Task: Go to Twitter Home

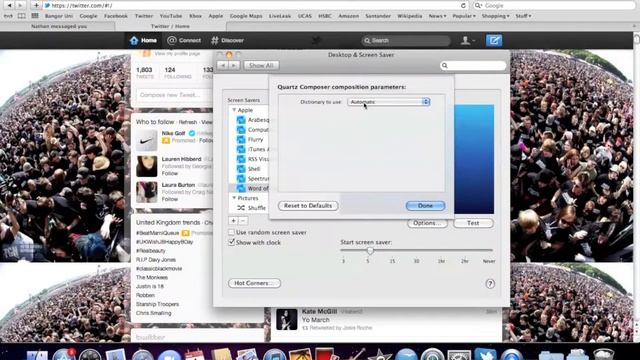Action: click(143, 40)
